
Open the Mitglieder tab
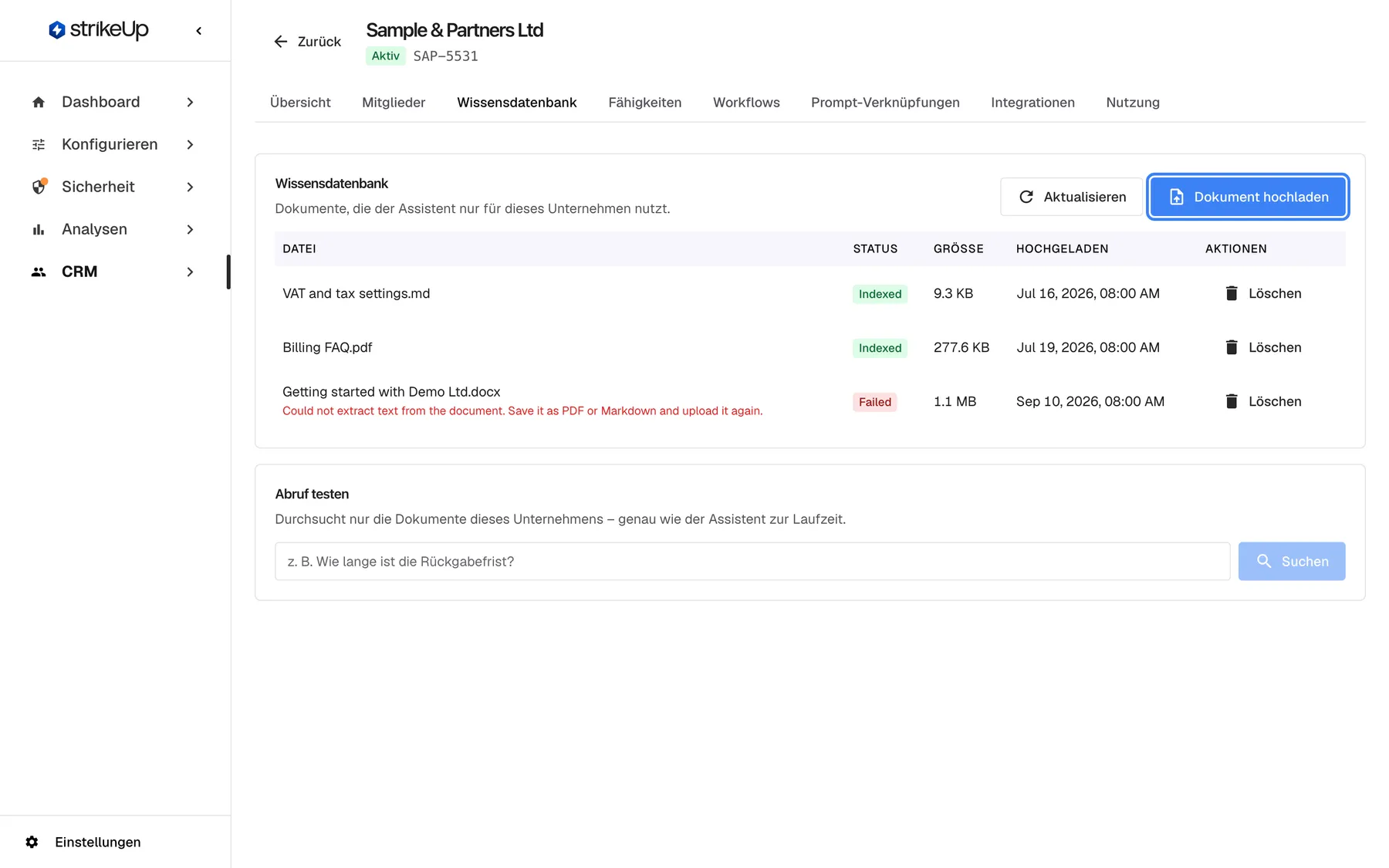pos(394,103)
